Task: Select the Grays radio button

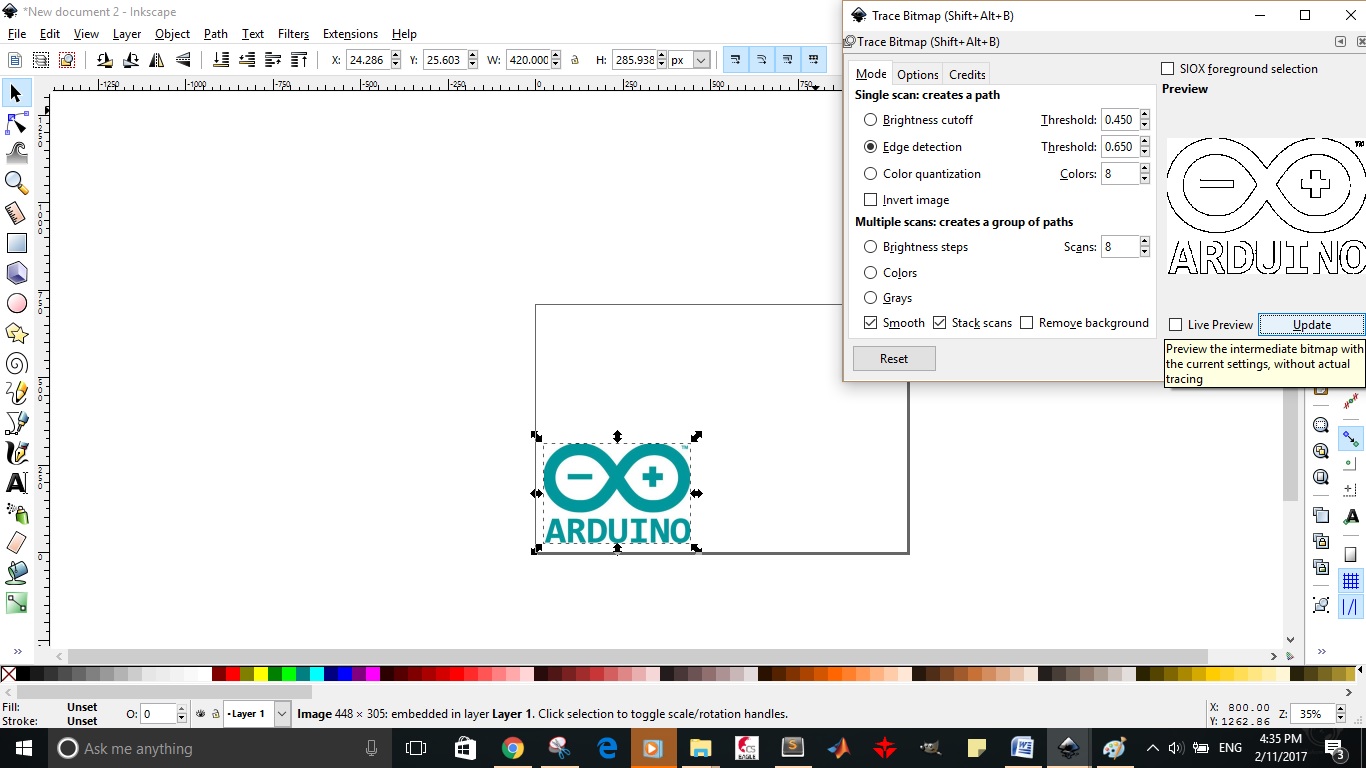Action: (870, 298)
